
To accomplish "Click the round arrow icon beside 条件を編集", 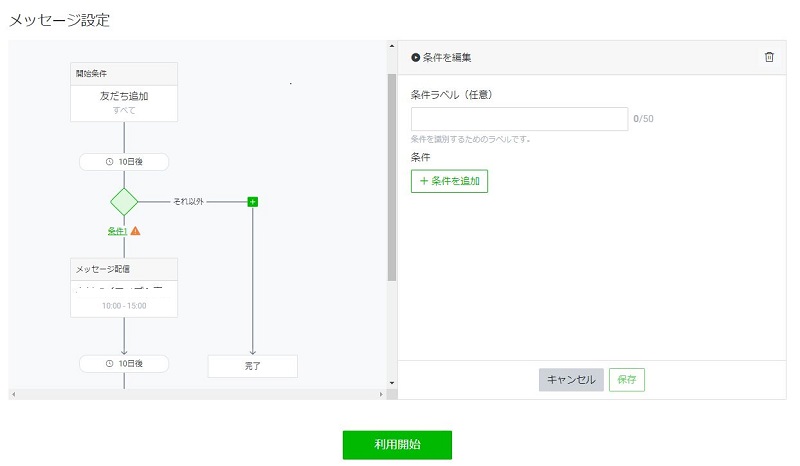I will (x=415, y=58).
